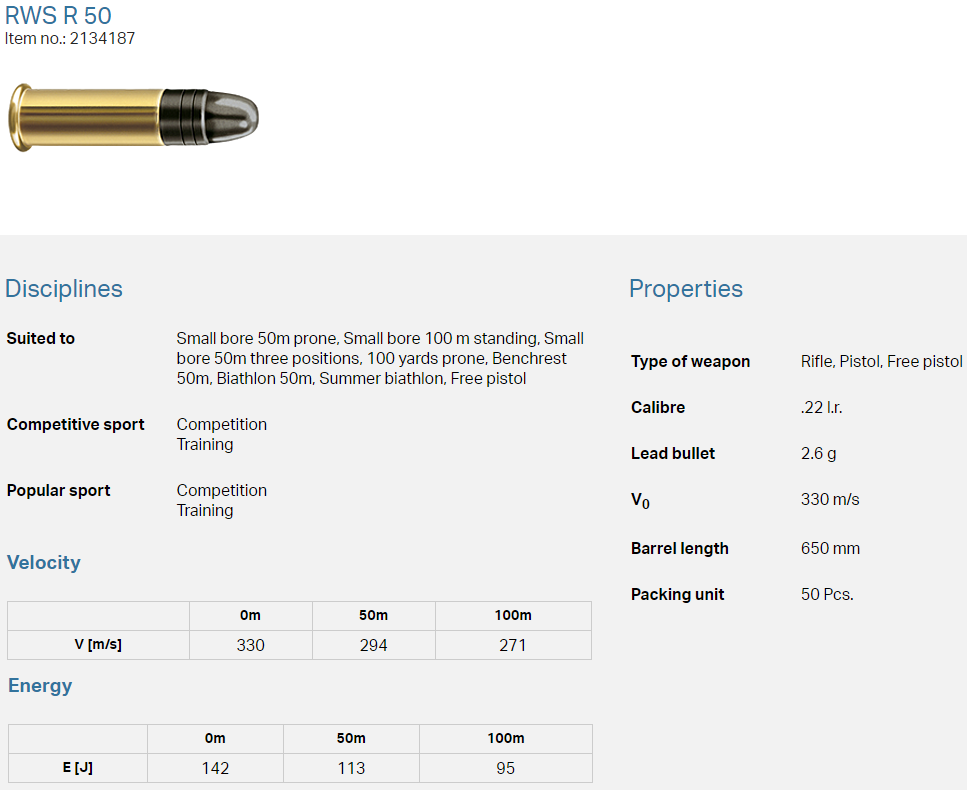Click the Barrel length 650 mm value
This screenshot has height=790, width=967.
click(830, 549)
